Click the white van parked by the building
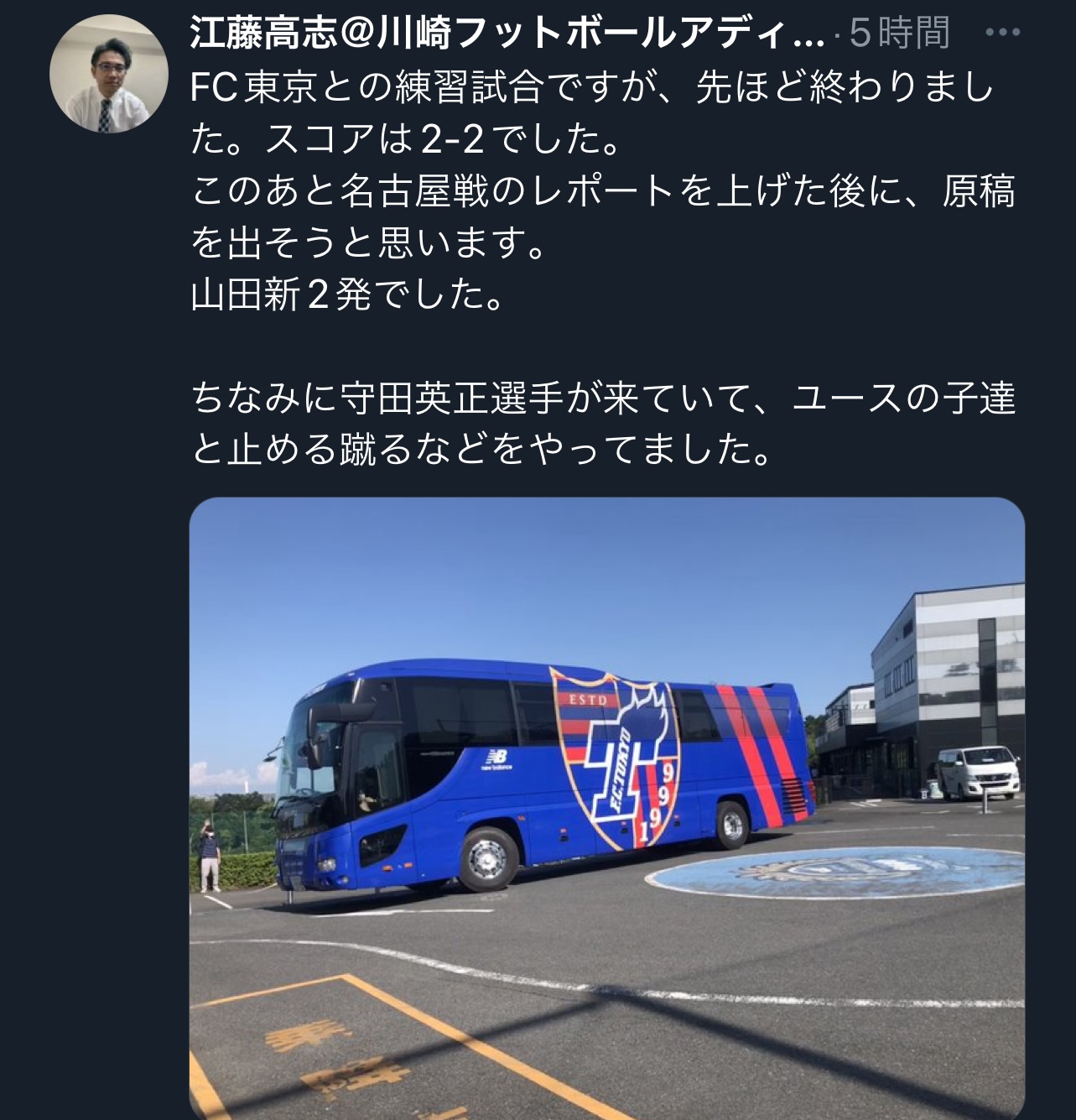The image size is (1076, 1120). click(x=978, y=772)
